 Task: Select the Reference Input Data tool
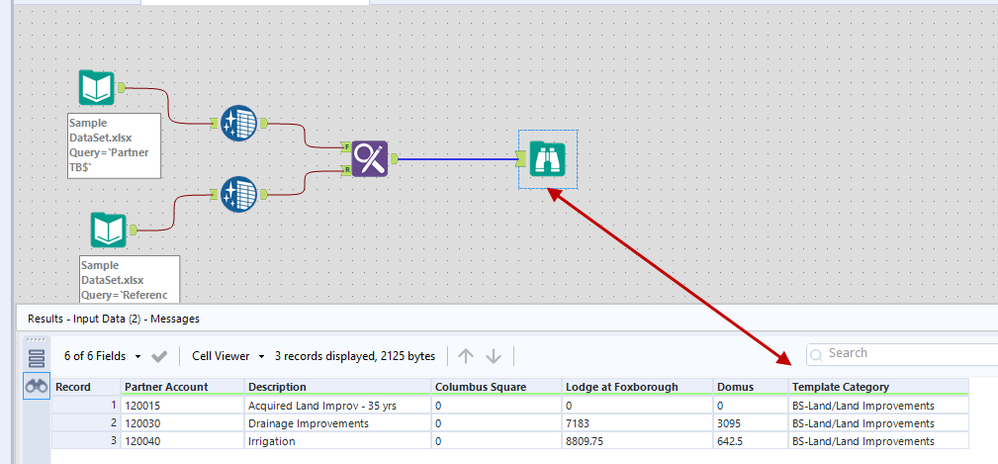[109, 230]
